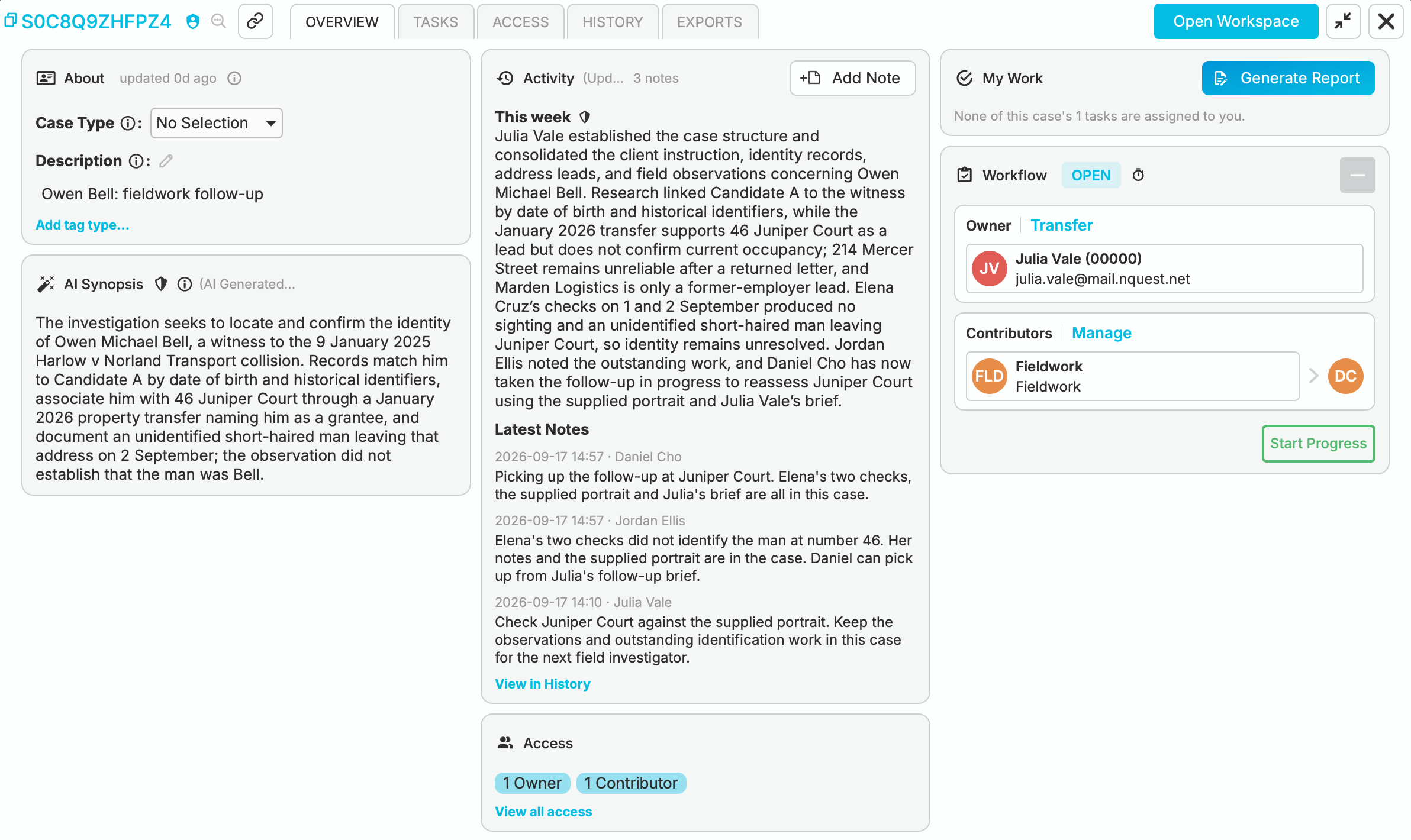Select the DC contributor avatar
The width and height of the screenshot is (1411, 840).
tap(1345, 376)
